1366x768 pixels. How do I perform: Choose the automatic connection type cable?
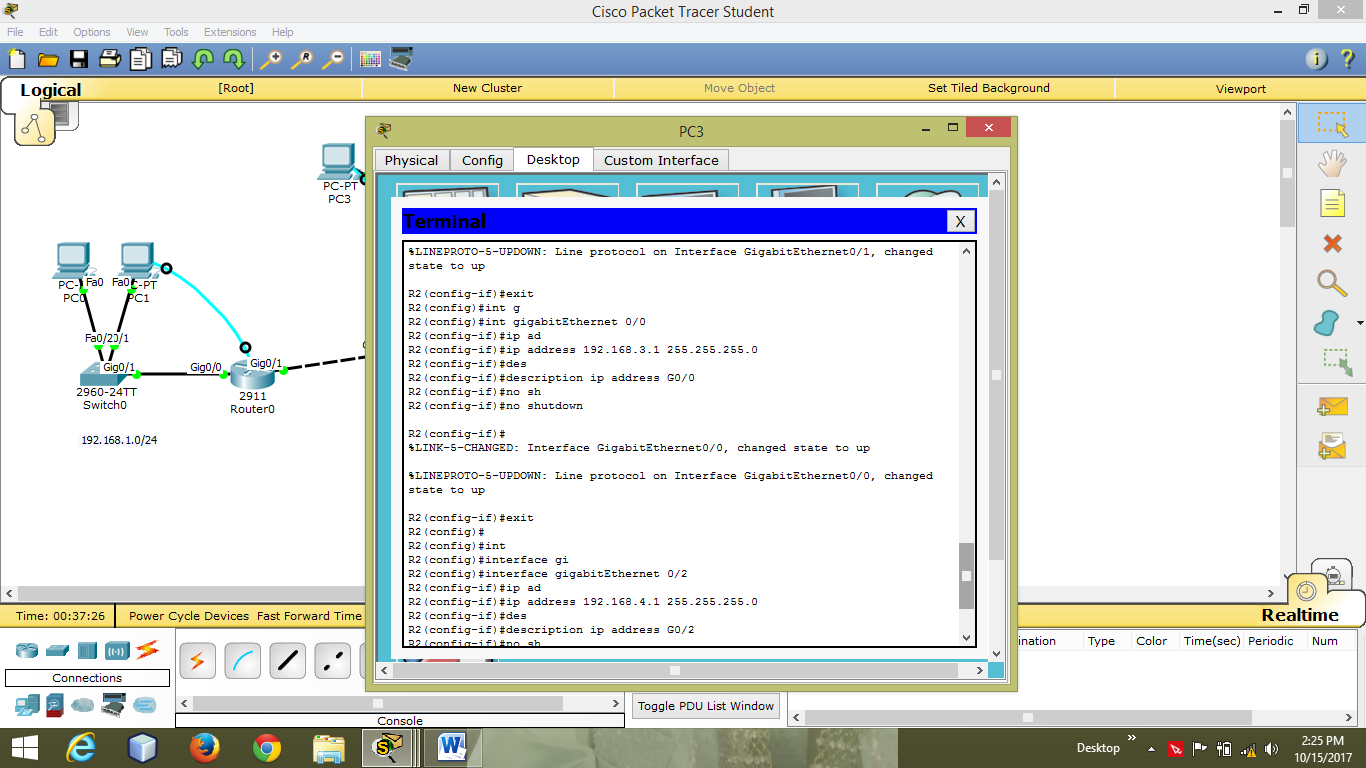pyautogui.click(x=197, y=661)
